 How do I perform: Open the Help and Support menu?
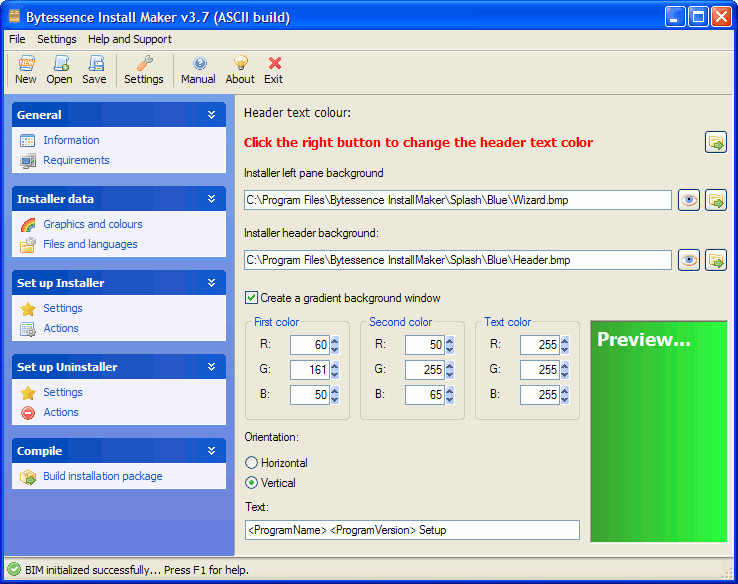[129, 39]
